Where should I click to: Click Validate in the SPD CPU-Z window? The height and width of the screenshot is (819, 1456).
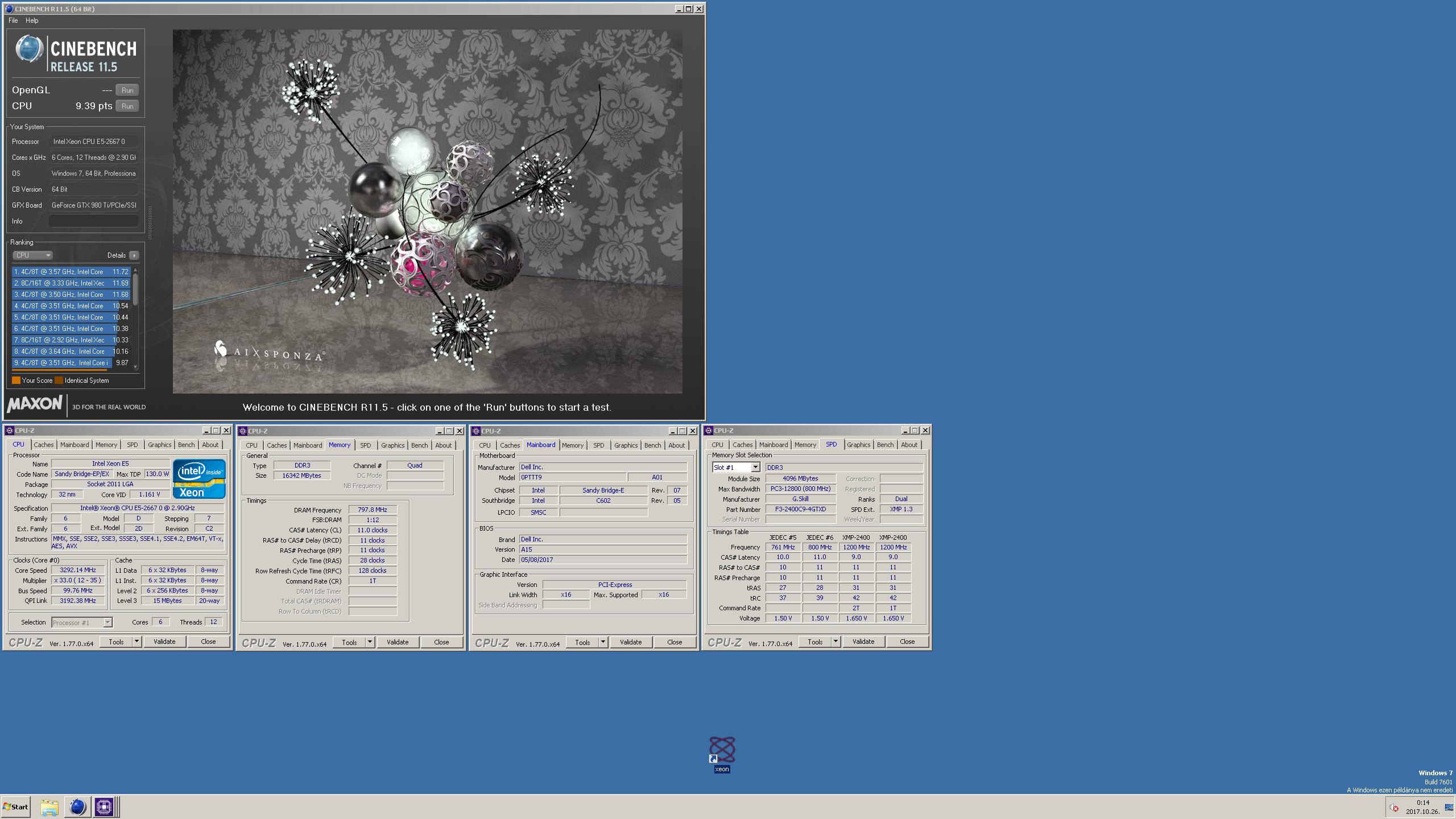click(x=863, y=642)
